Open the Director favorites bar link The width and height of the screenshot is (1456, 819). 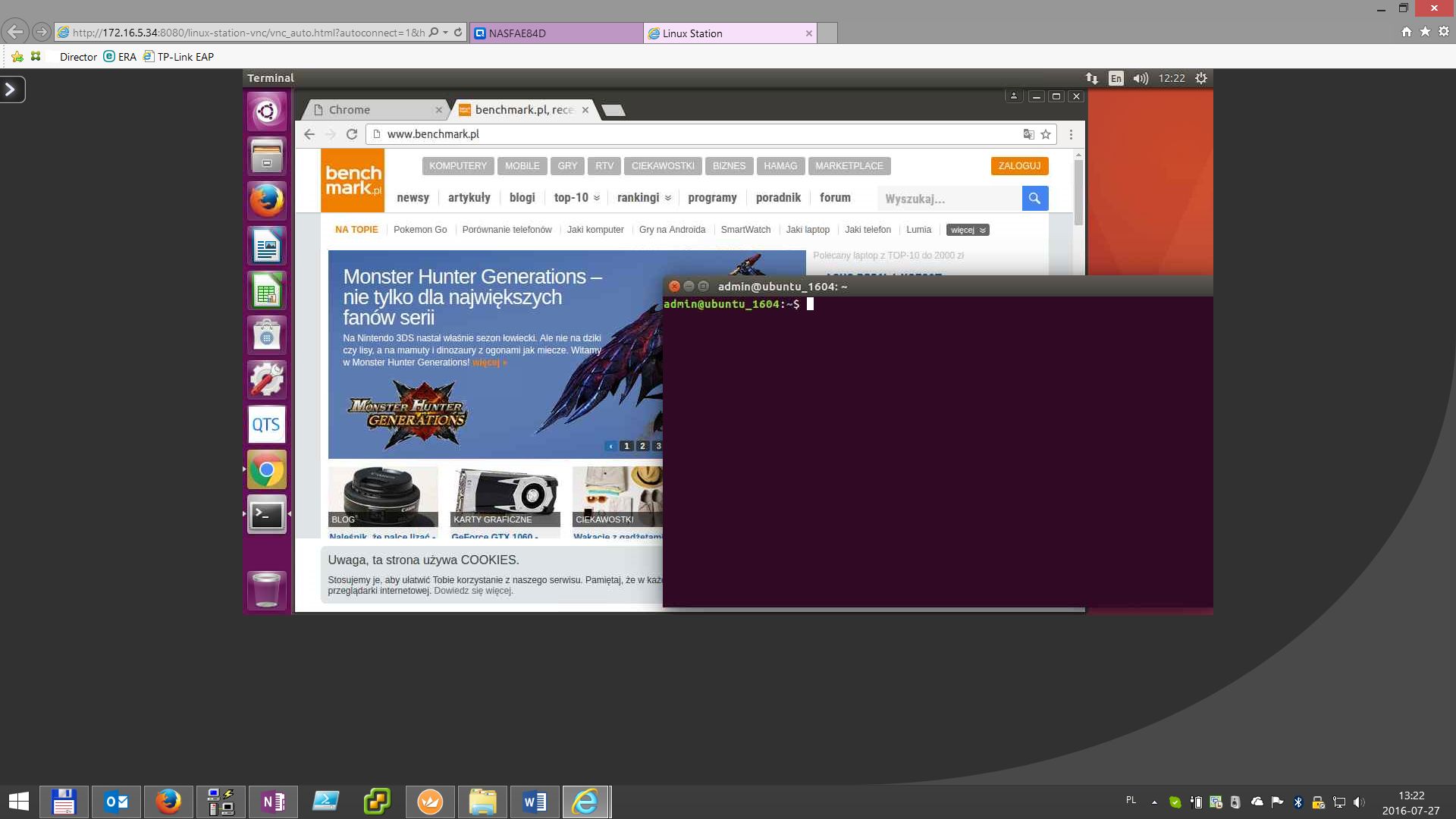pos(78,57)
